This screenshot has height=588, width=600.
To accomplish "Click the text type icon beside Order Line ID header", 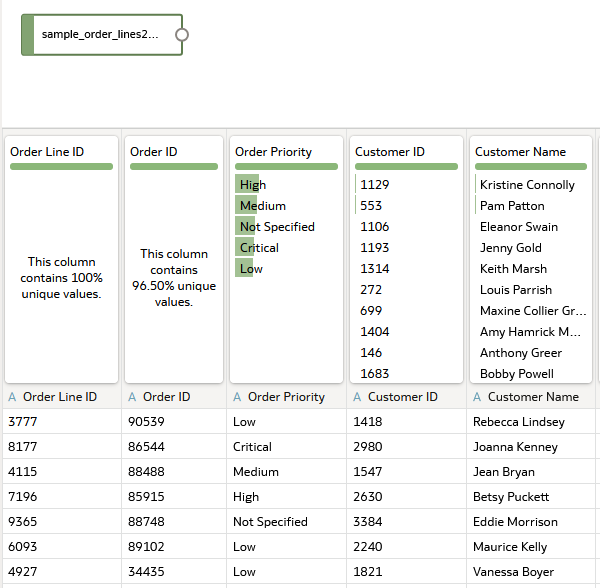I will coord(12,397).
